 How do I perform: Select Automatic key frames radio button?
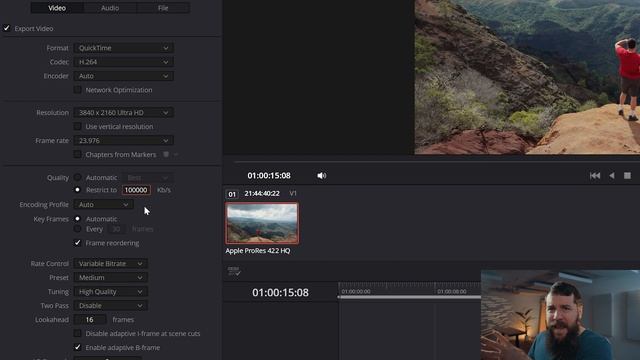(78, 219)
